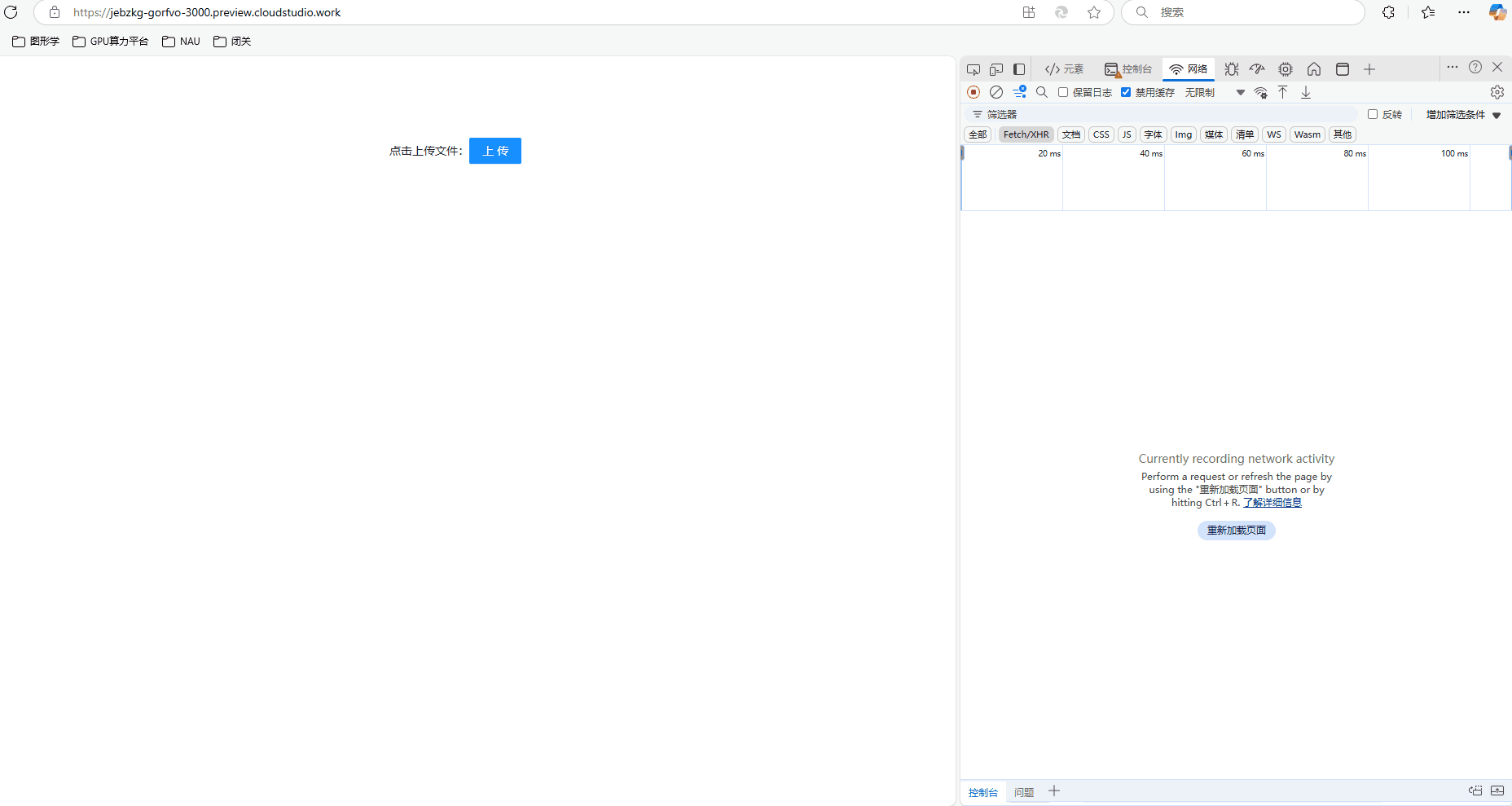The image size is (1512, 806).
Task: View site information lock icon
Action: [x=55, y=12]
